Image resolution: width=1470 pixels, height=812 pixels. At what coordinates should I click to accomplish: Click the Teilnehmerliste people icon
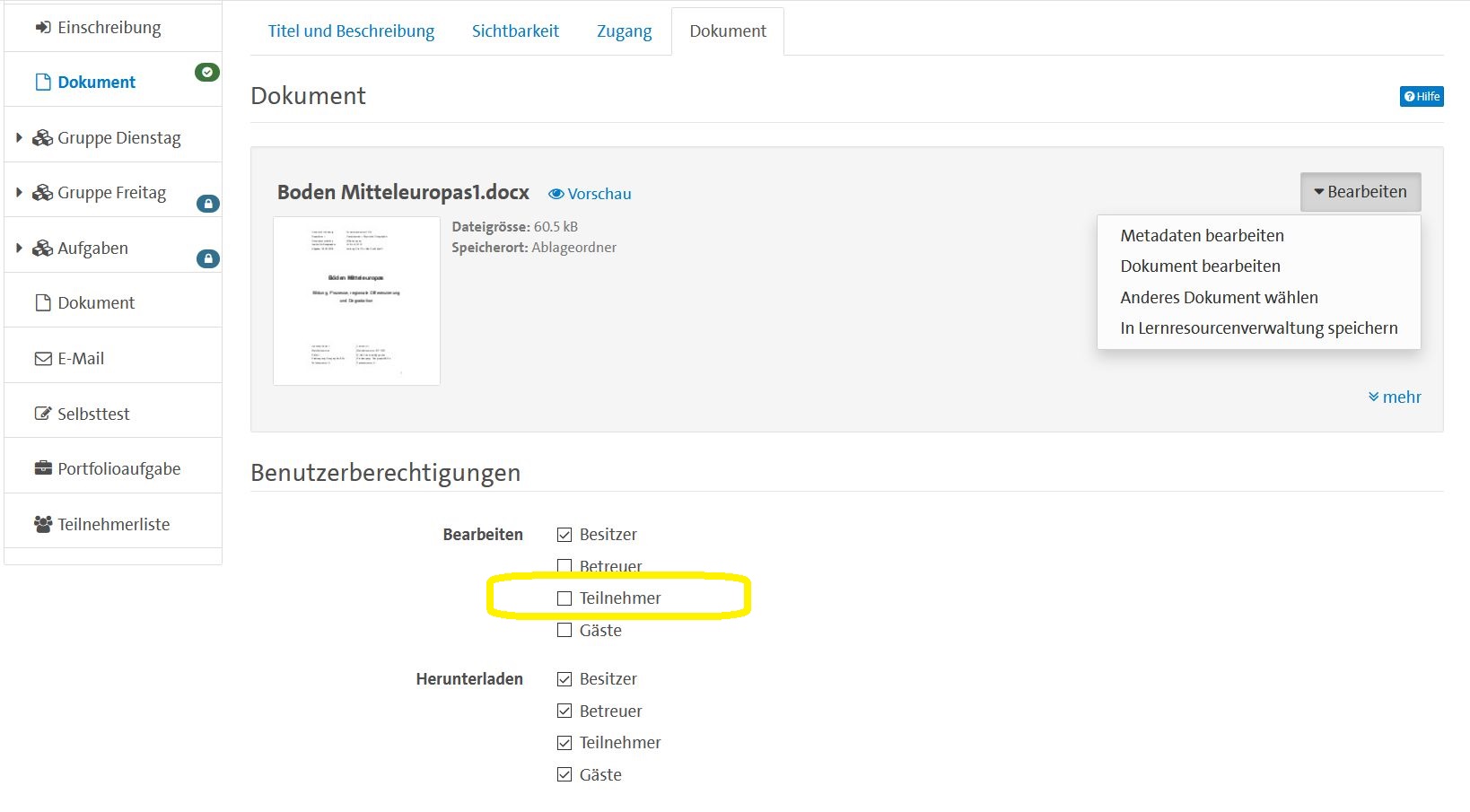(x=42, y=523)
